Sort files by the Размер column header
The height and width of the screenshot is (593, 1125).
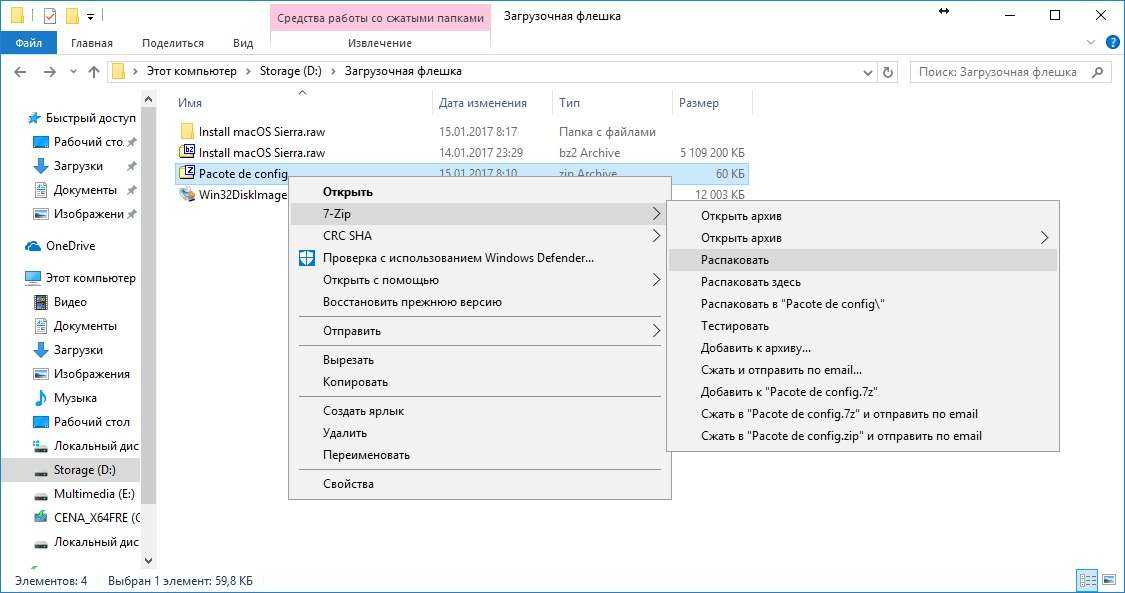[698, 103]
